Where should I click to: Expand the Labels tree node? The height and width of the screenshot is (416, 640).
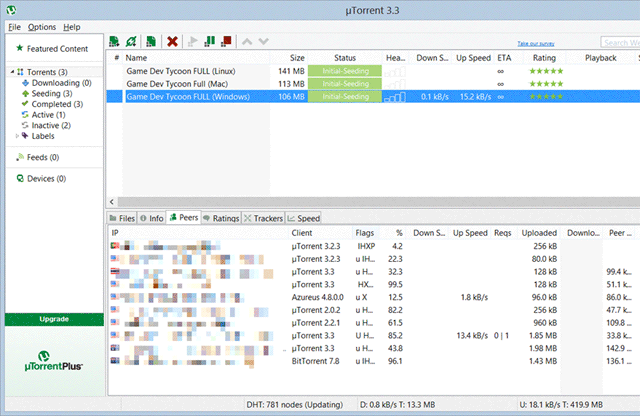pyautogui.click(x=17, y=136)
